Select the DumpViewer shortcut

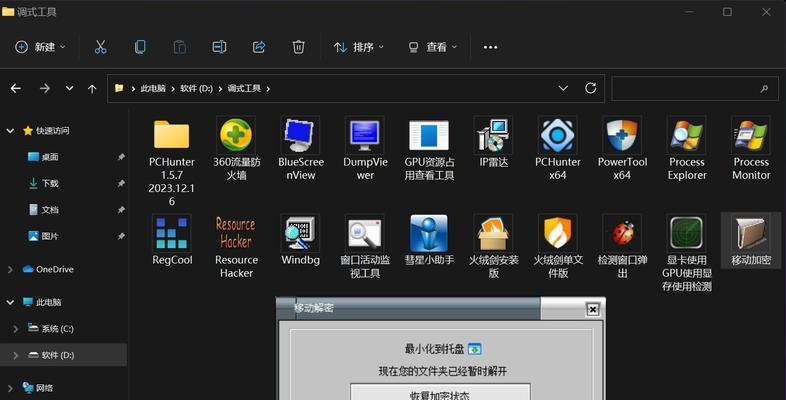click(x=365, y=135)
